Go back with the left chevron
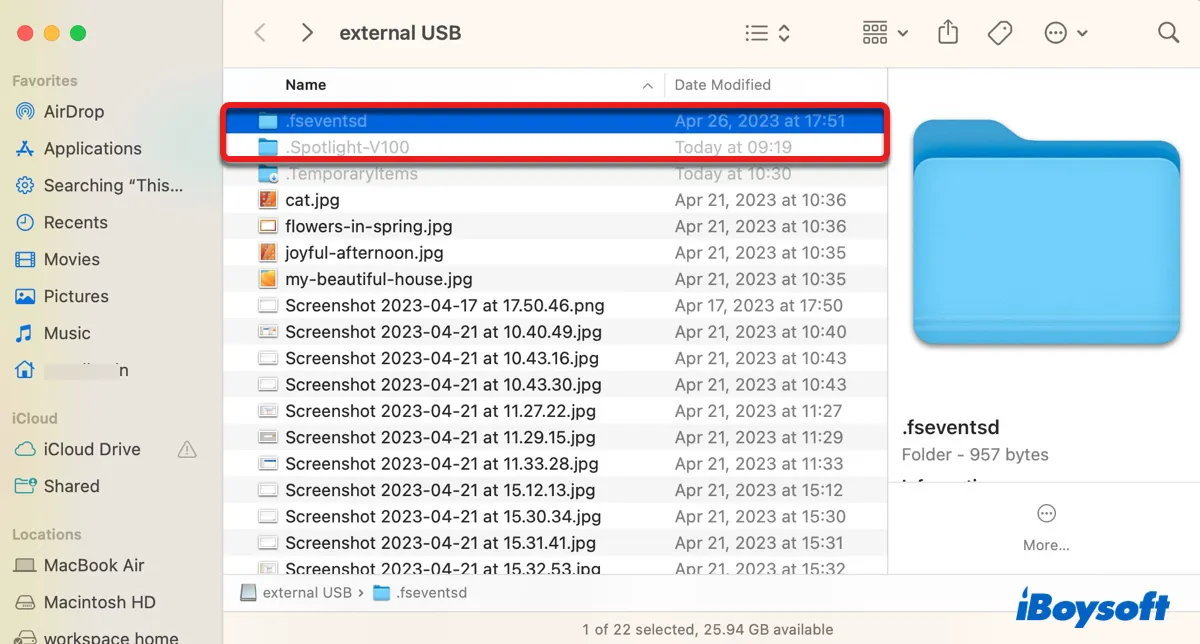 (x=260, y=33)
